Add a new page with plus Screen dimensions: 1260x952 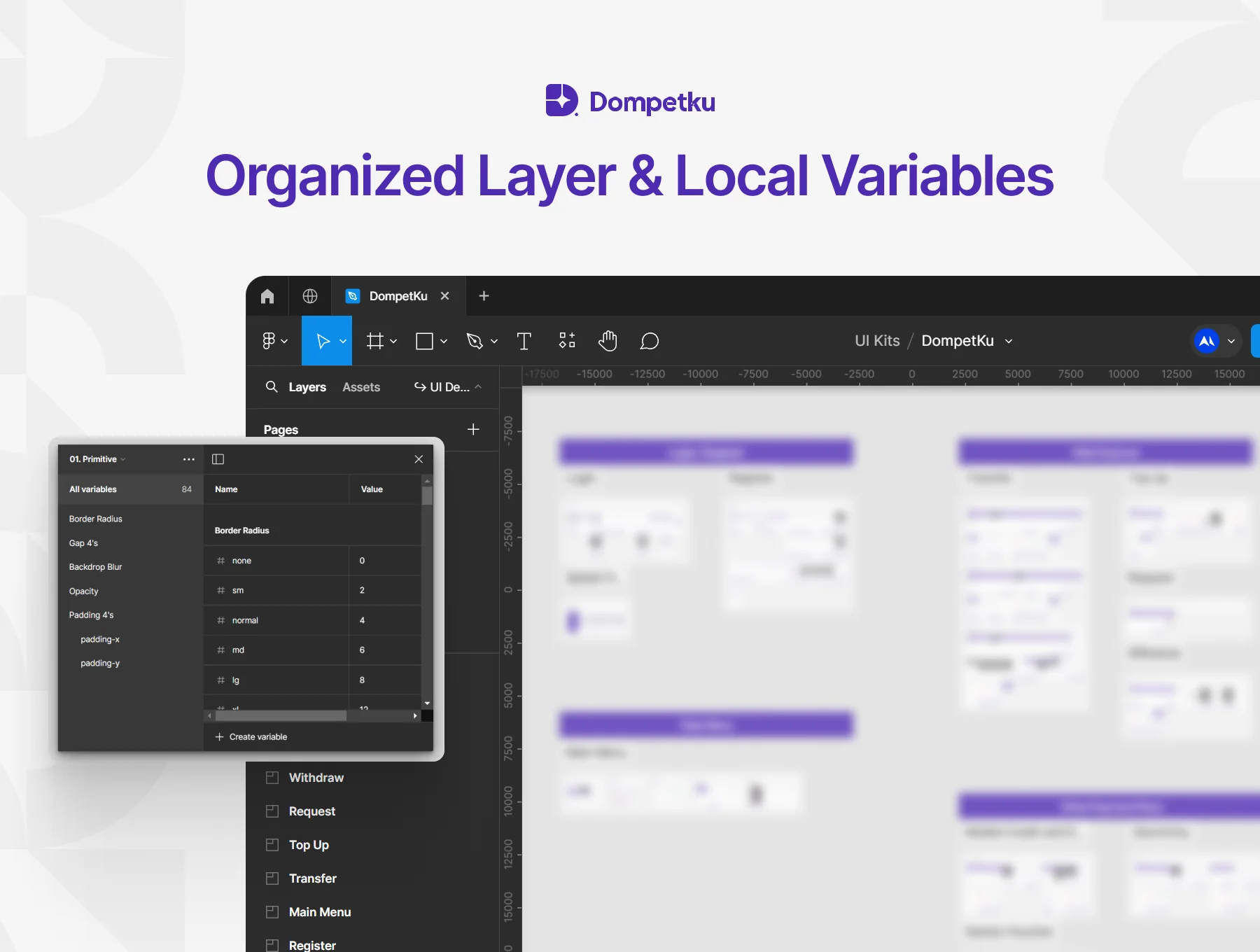click(473, 429)
